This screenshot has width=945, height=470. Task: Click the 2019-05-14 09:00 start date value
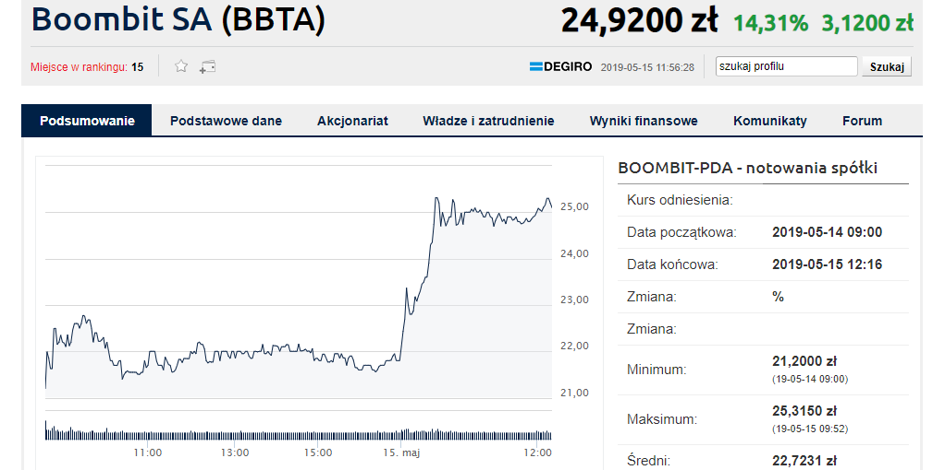point(827,232)
